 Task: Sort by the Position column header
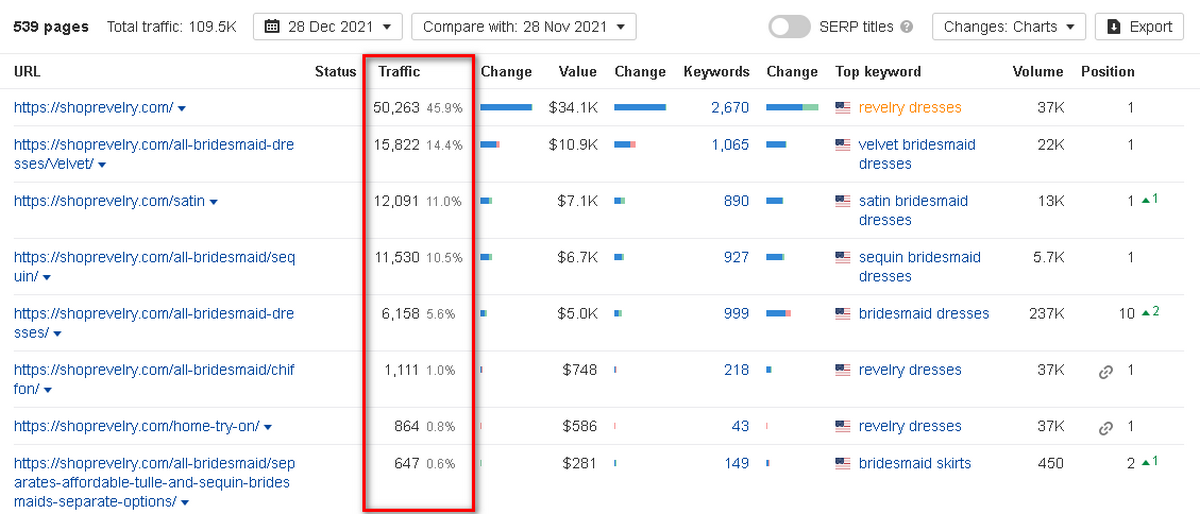click(x=1108, y=71)
